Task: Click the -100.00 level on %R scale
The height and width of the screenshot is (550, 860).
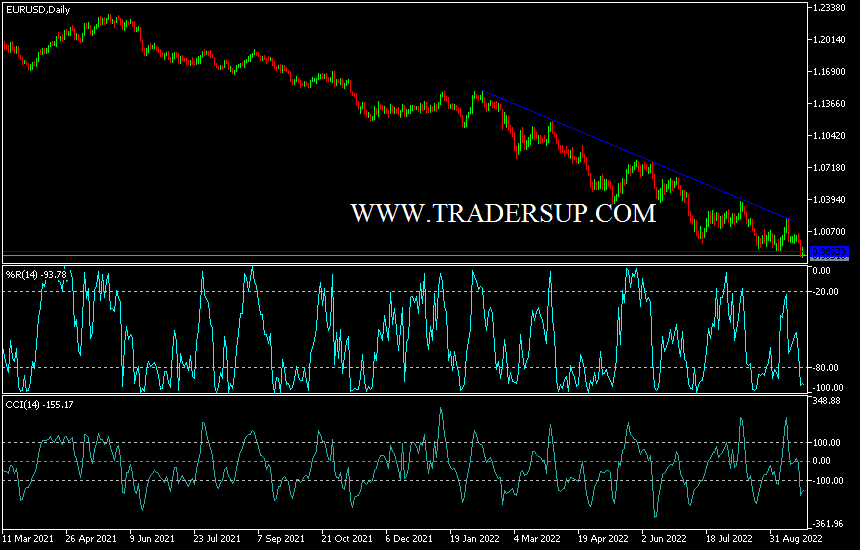Action: click(827, 388)
